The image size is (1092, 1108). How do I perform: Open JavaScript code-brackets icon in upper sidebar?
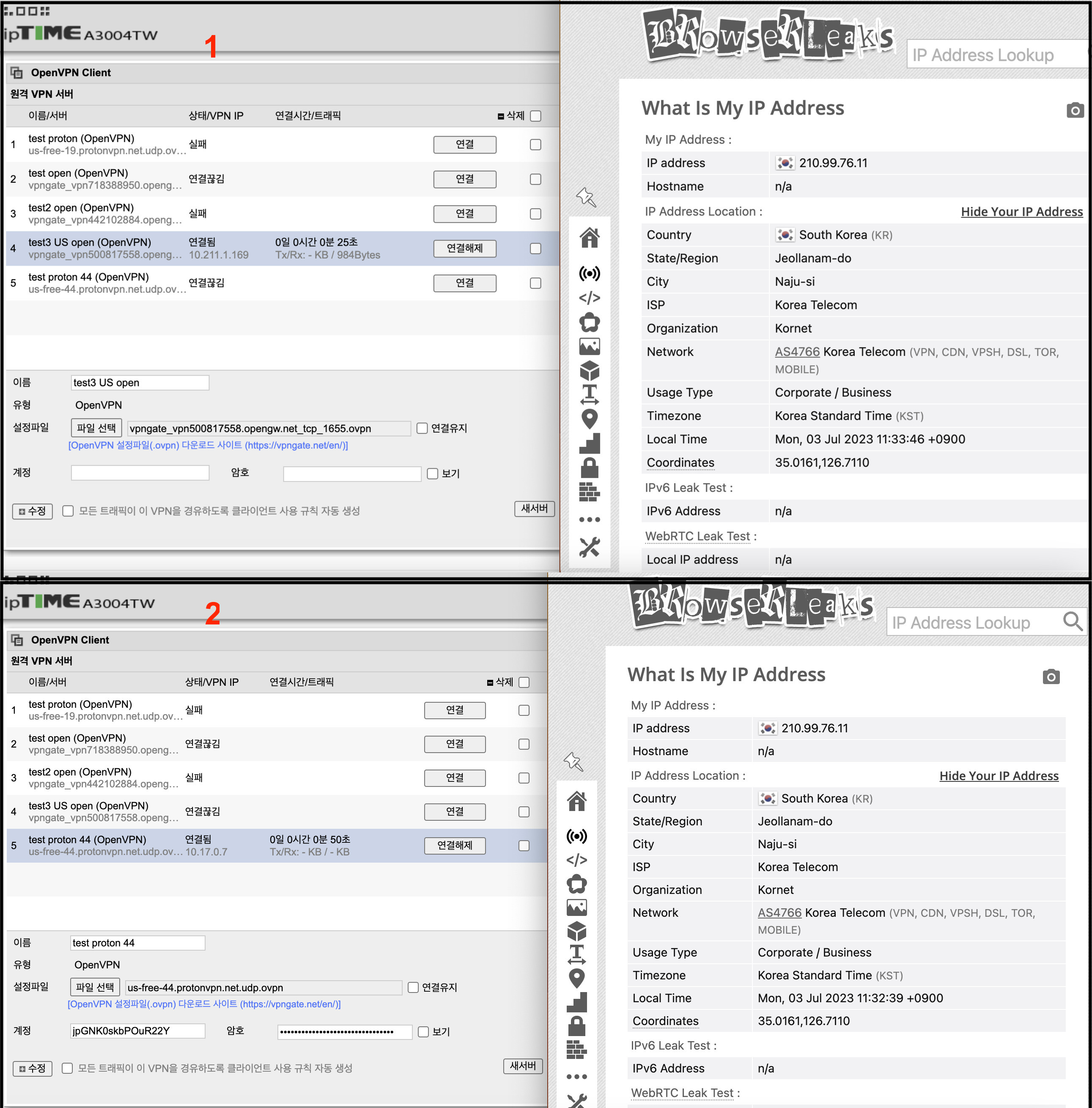(589, 298)
